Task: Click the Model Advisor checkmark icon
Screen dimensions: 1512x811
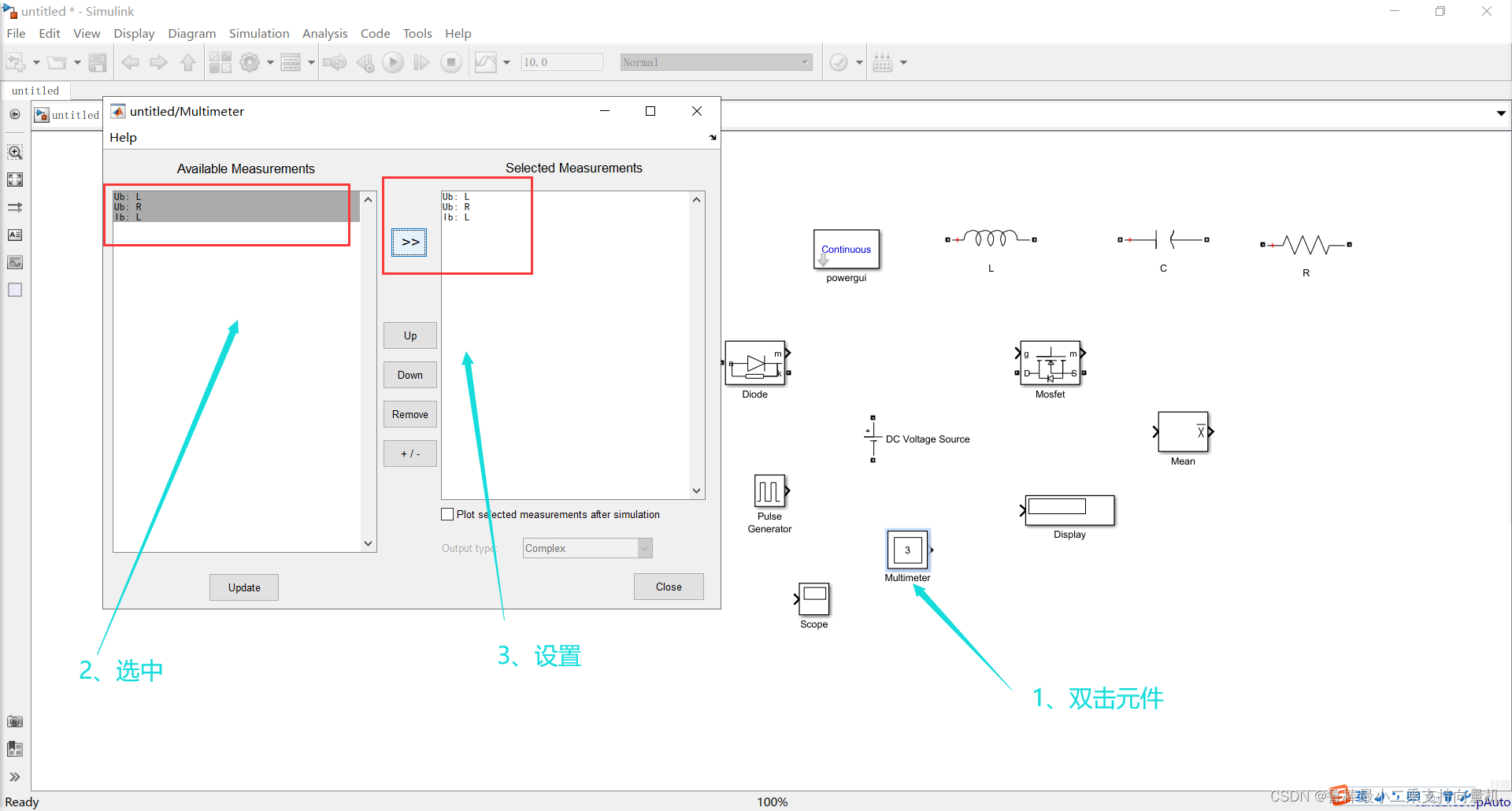Action: click(x=839, y=62)
